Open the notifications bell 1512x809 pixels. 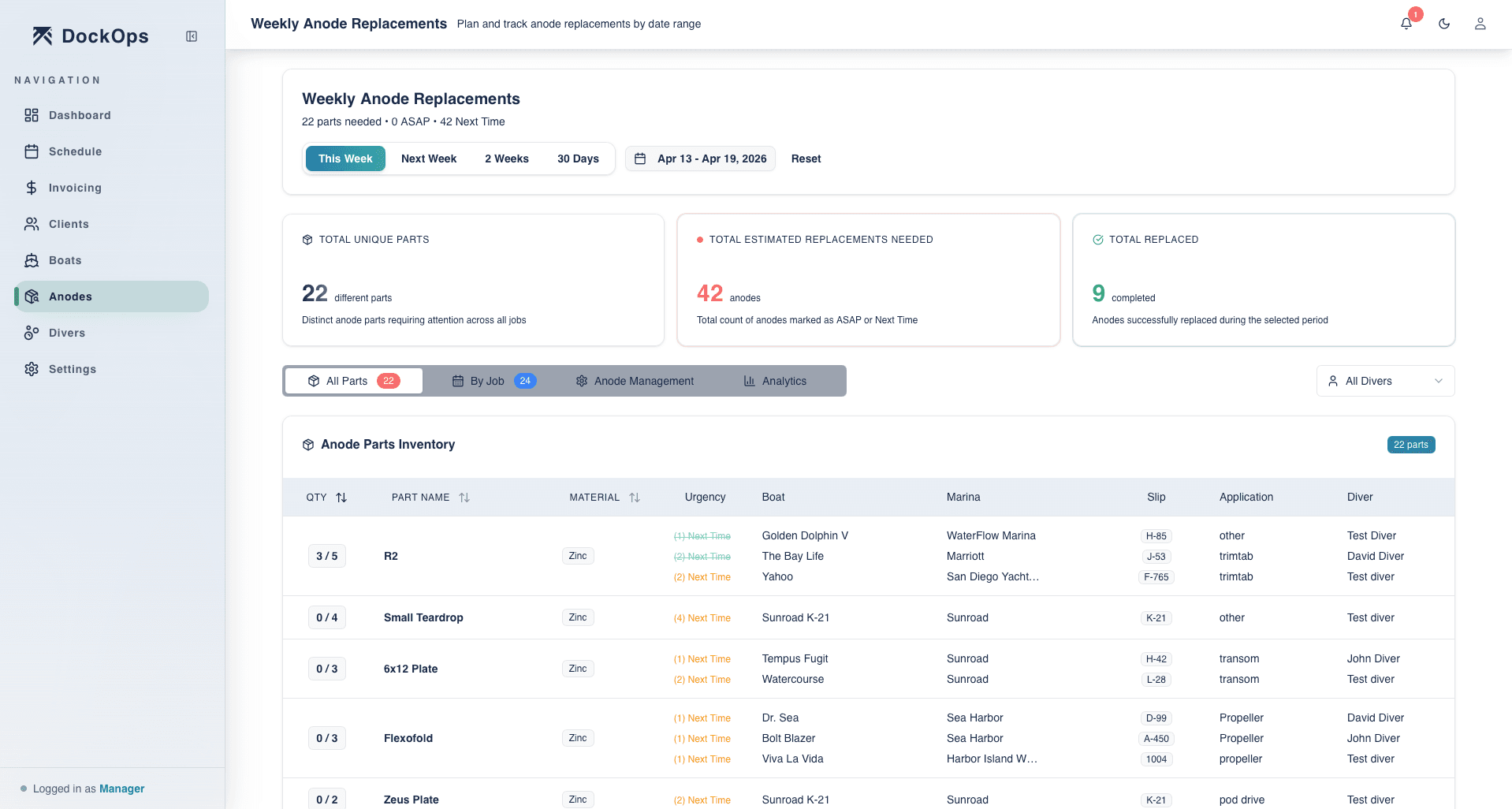pos(1406,24)
